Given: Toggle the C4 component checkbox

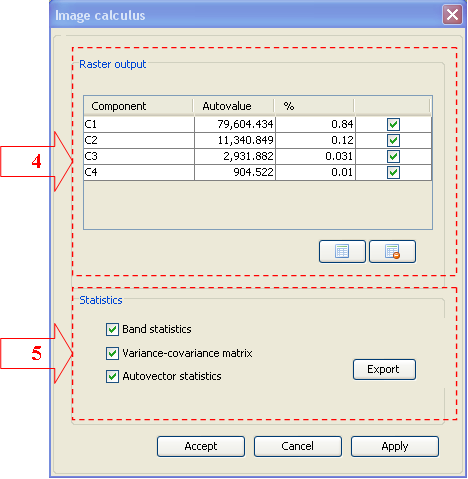Looking at the screenshot, I should [x=393, y=172].
